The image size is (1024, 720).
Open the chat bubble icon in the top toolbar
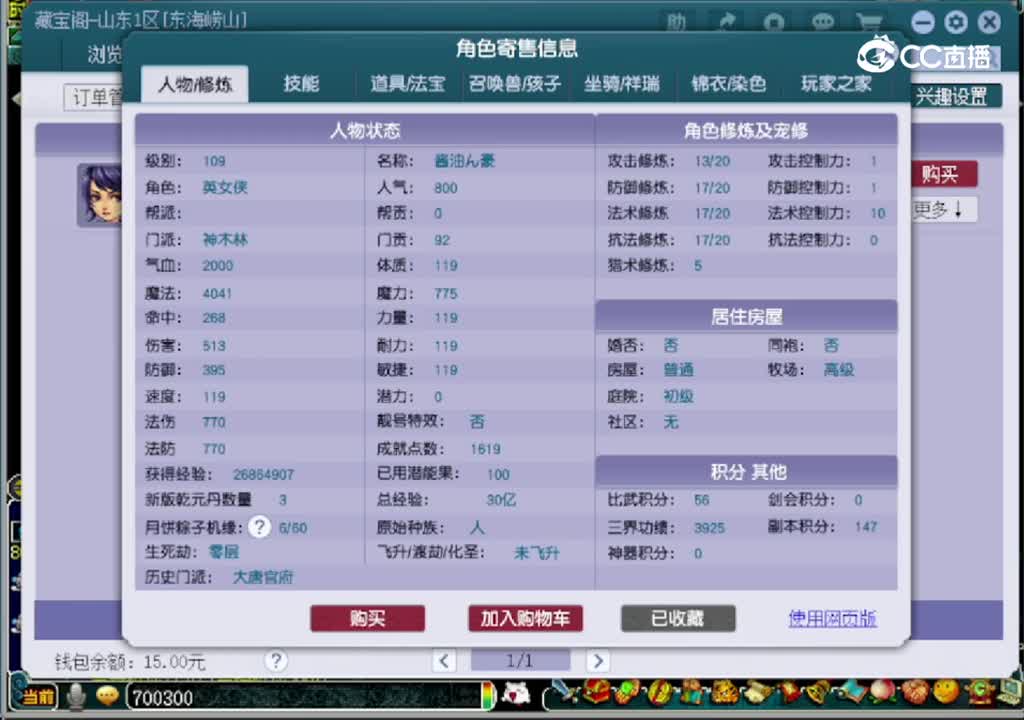(x=823, y=22)
